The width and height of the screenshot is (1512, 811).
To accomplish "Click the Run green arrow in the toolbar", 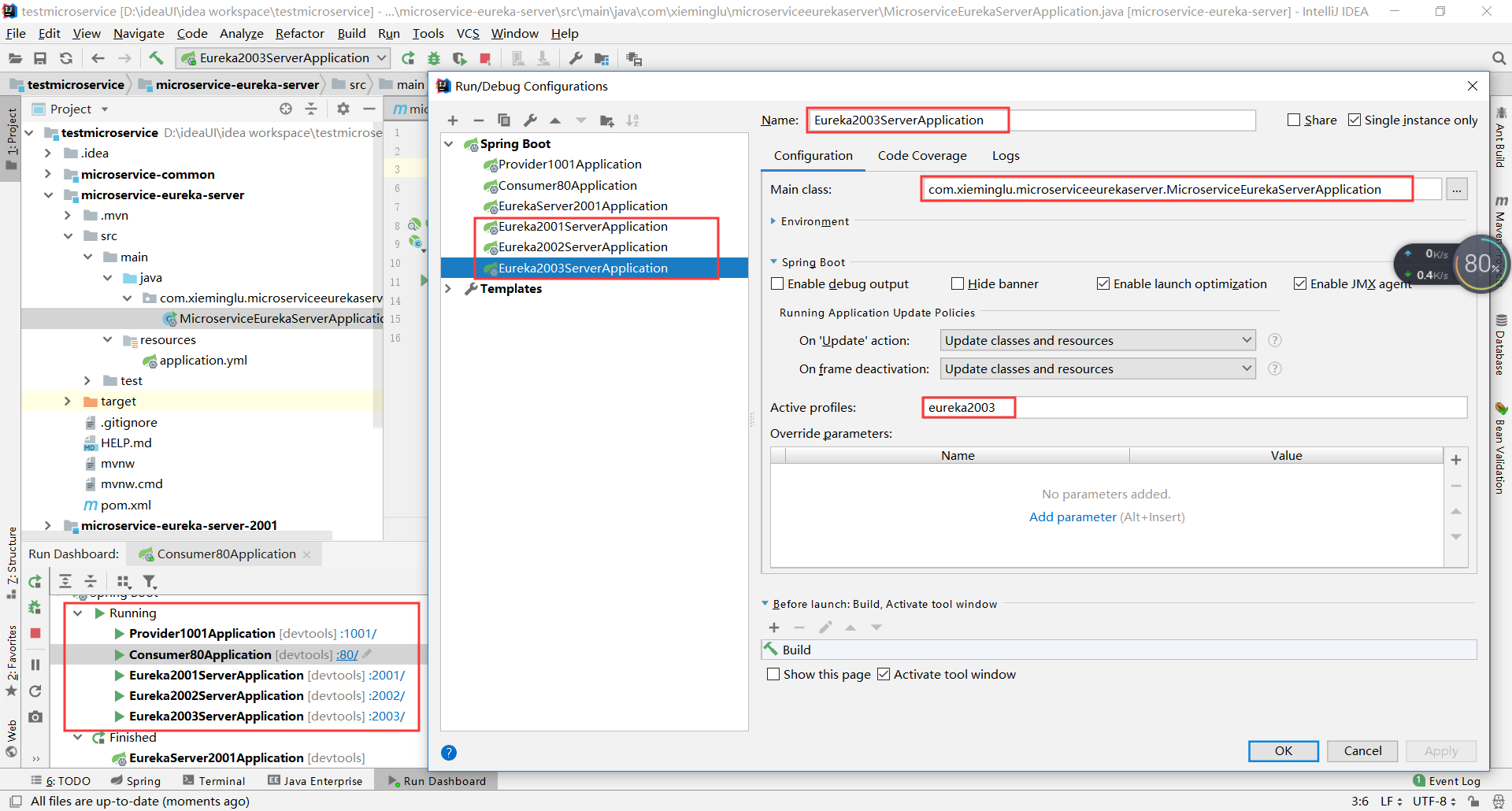I will tap(408, 58).
